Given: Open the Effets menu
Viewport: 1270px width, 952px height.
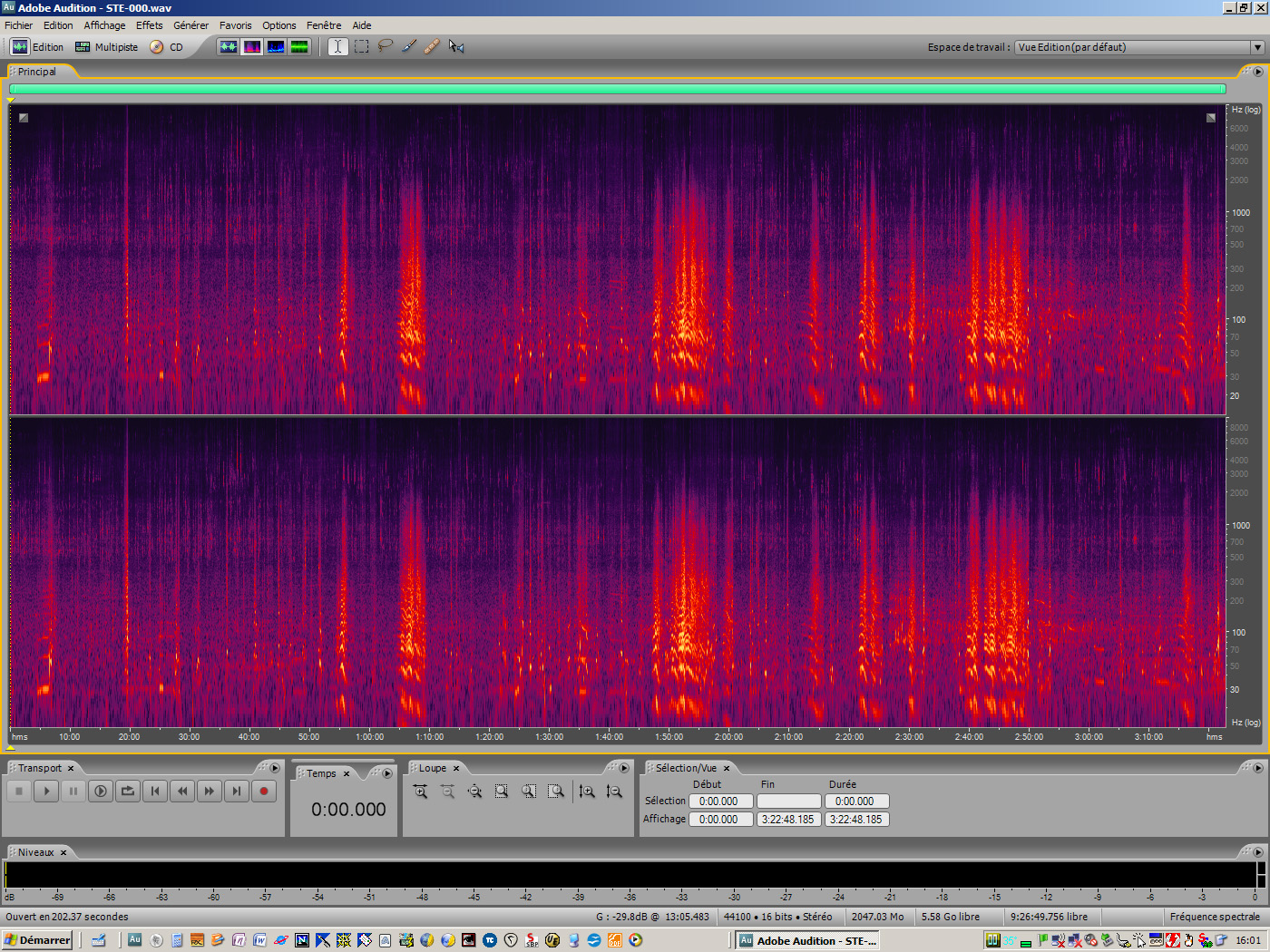Looking at the screenshot, I should [x=149, y=25].
